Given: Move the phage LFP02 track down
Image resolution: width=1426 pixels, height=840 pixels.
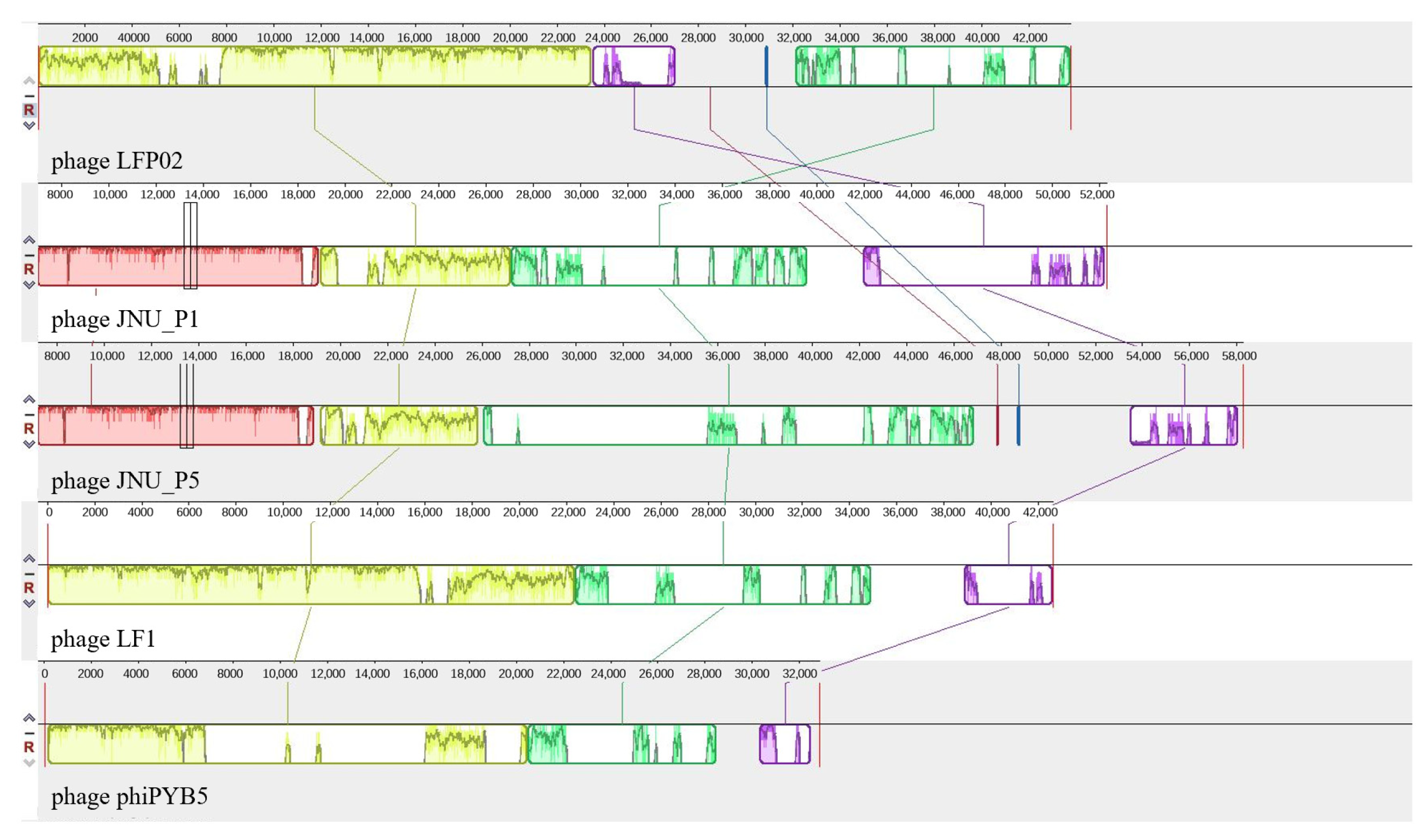Looking at the screenshot, I should pyautogui.click(x=29, y=125).
